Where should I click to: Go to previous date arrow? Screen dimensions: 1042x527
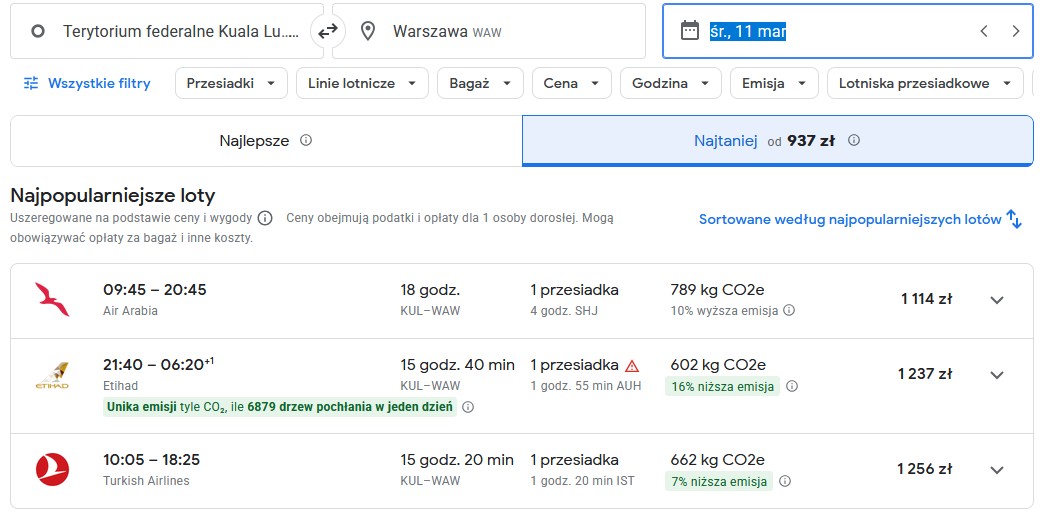pos(984,31)
